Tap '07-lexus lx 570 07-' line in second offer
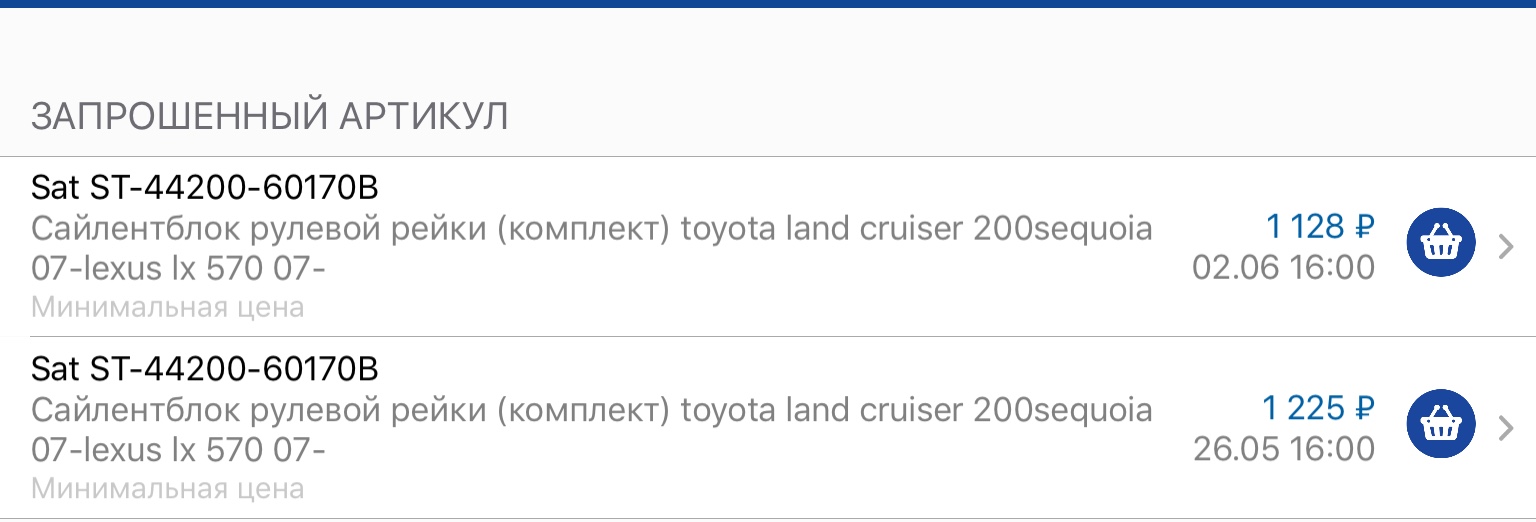Image resolution: width=1536 pixels, height=522 pixels. [x=178, y=451]
